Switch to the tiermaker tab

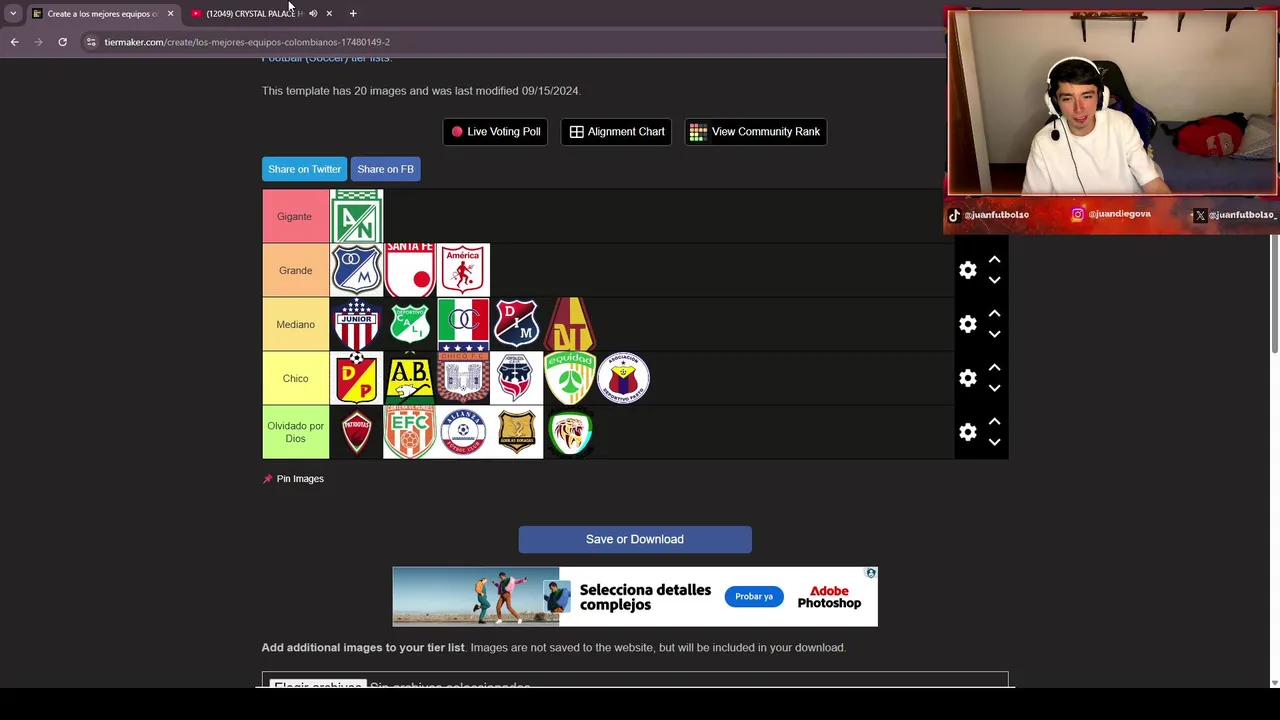pyautogui.click(x=102, y=13)
